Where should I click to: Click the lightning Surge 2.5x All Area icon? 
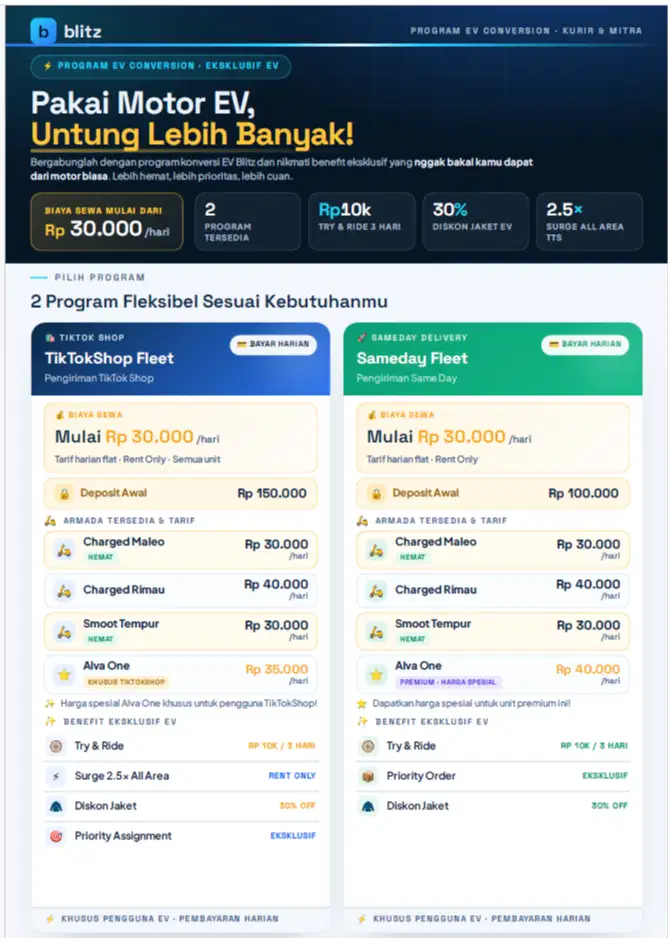pos(56,776)
